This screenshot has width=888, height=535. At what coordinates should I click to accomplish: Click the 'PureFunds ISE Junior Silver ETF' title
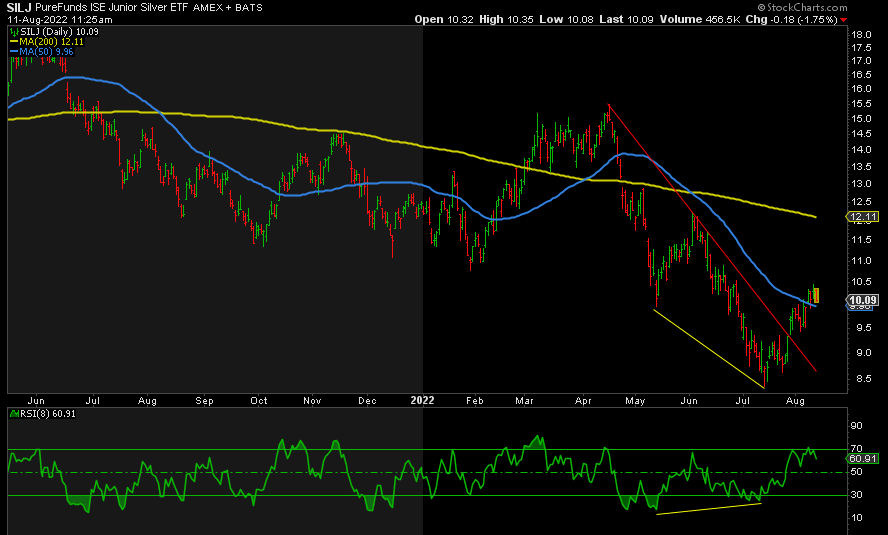[112, 7]
